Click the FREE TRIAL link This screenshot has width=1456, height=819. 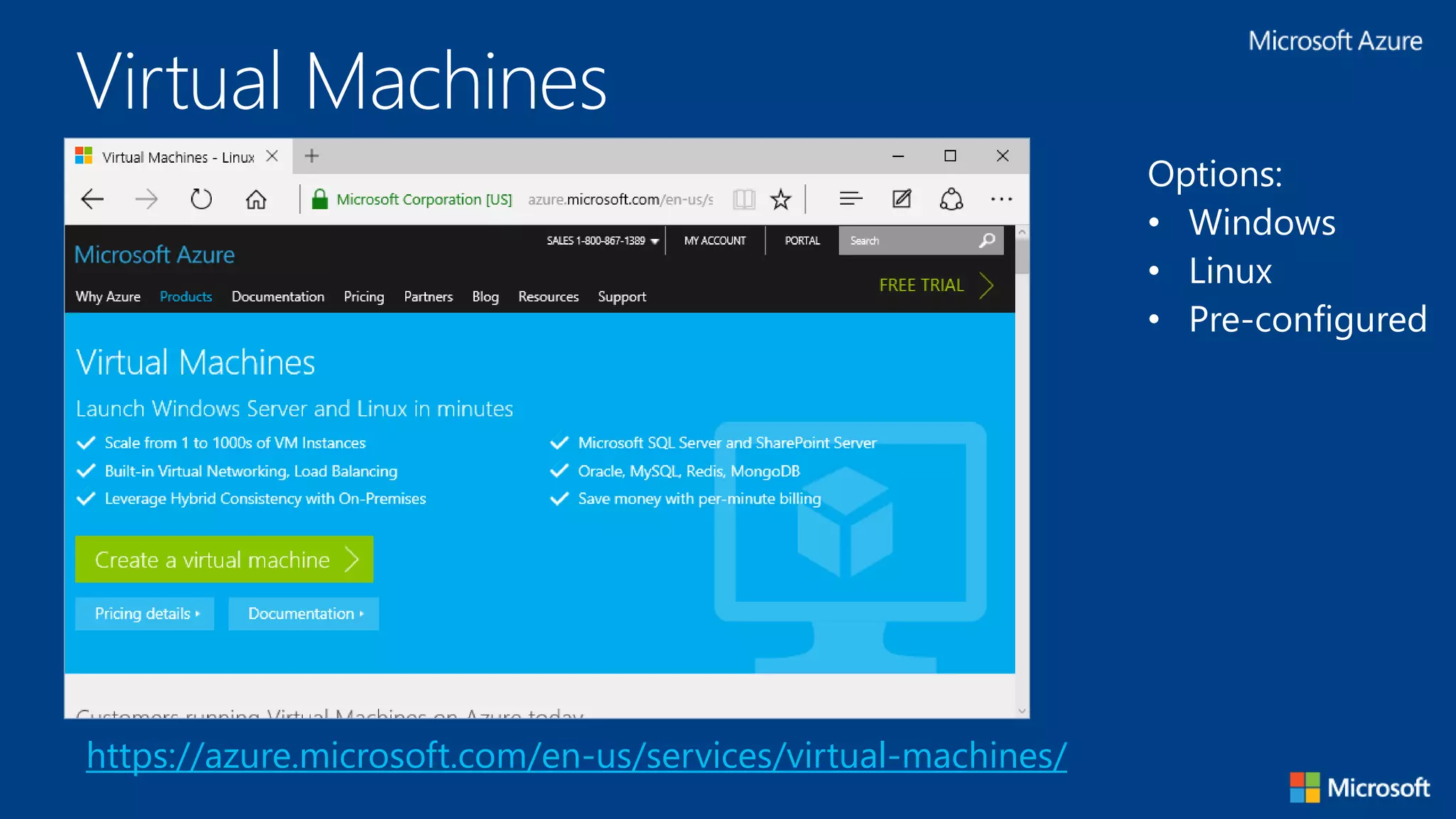click(x=921, y=285)
